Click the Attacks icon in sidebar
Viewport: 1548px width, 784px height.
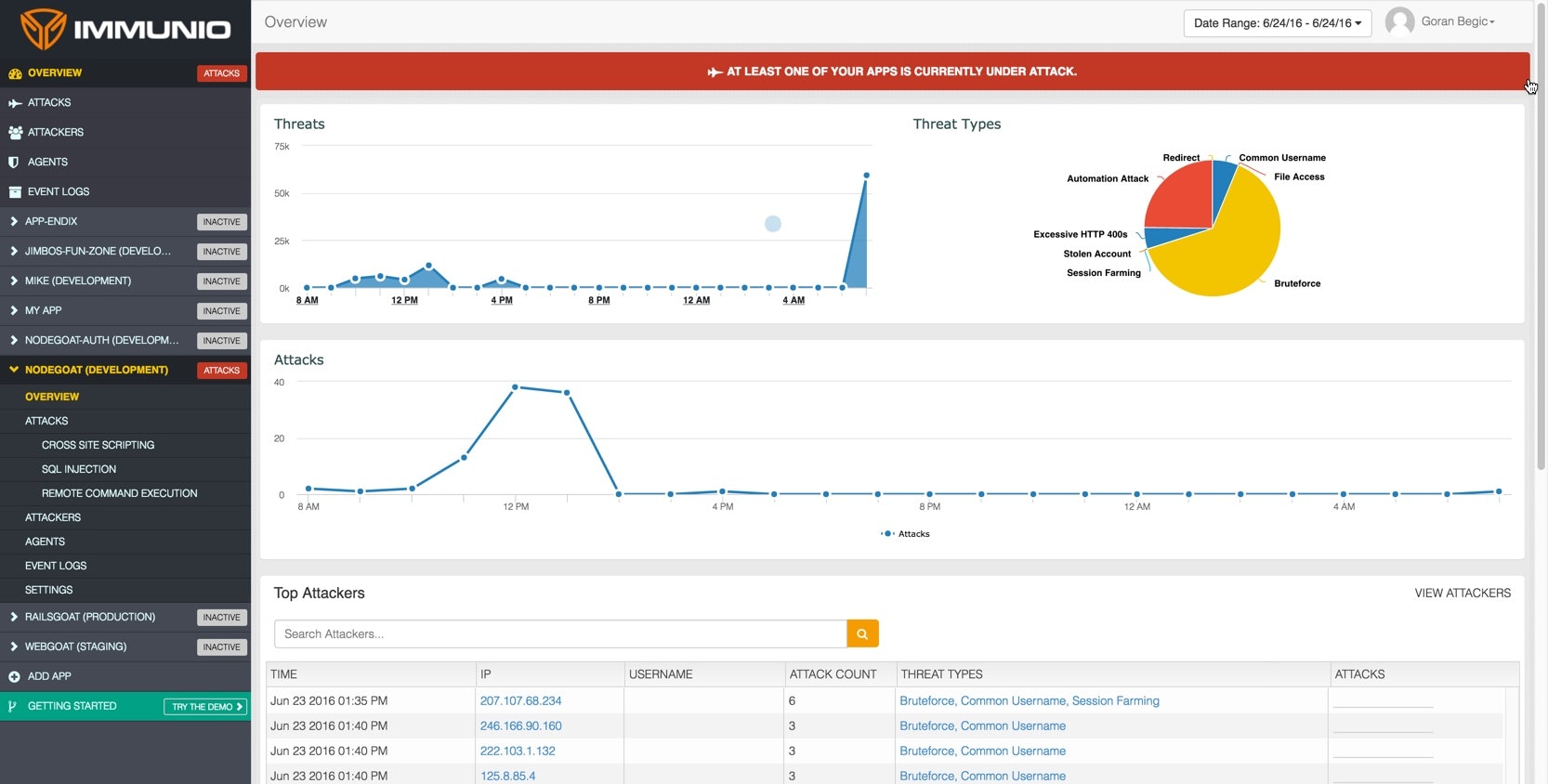coord(15,103)
